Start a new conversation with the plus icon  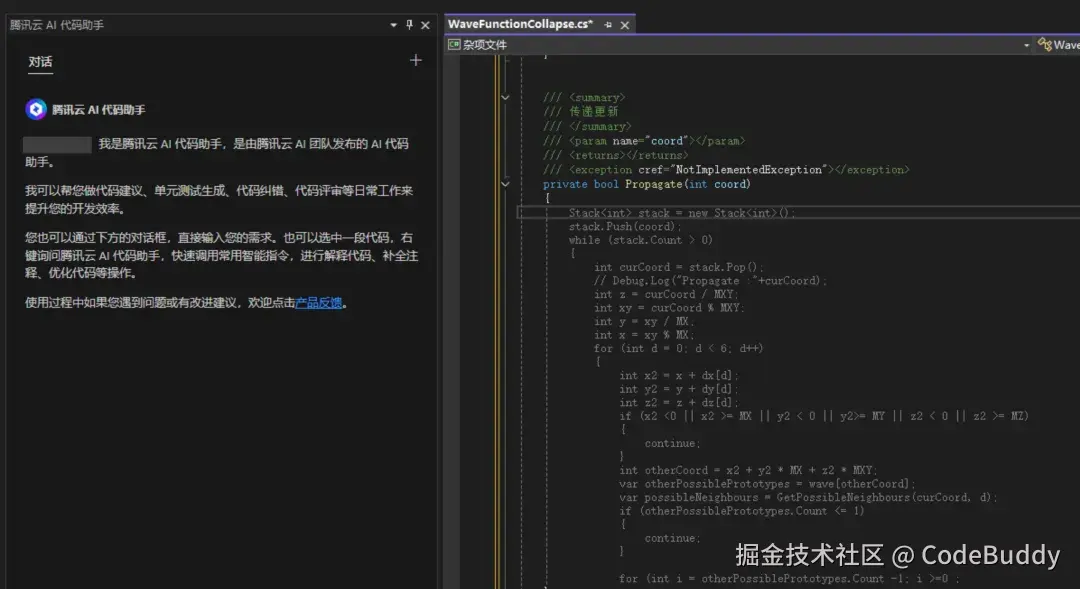click(415, 61)
